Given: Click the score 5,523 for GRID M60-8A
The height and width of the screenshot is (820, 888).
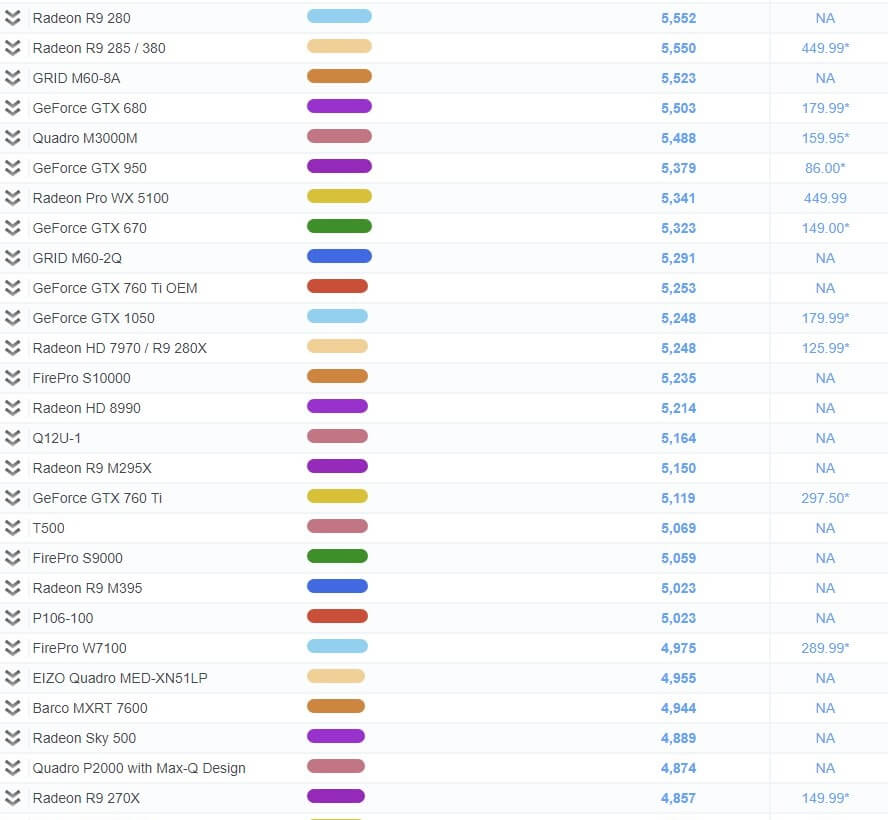Looking at the screenshot, I should [x=678, y=78].
